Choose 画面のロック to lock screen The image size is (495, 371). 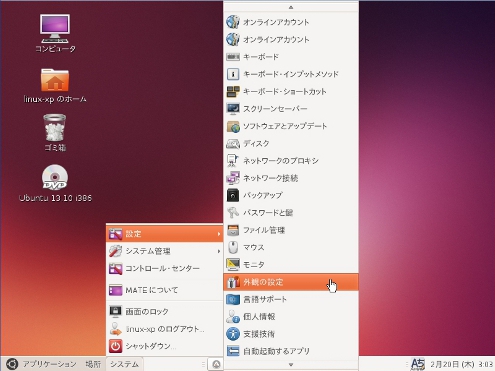[164, 311]
